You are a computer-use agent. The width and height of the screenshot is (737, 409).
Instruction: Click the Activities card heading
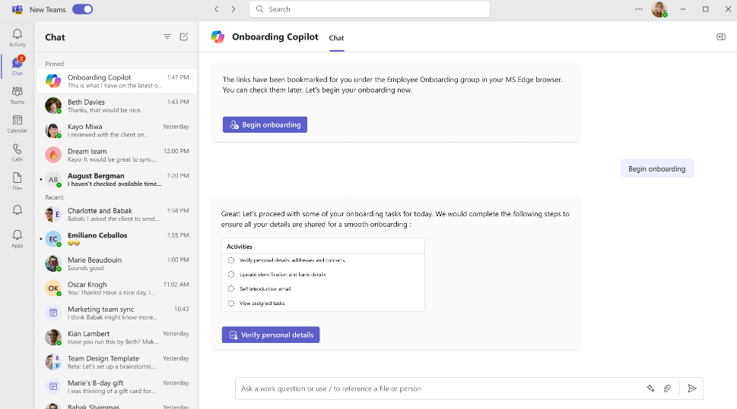pyautogui.click(x=239, y=246)
